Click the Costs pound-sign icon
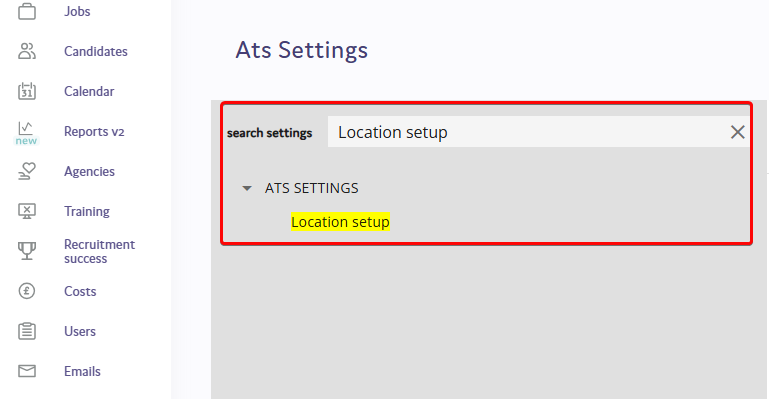The image size is (769, 399). pyautogui.click(x=27, y=291)
